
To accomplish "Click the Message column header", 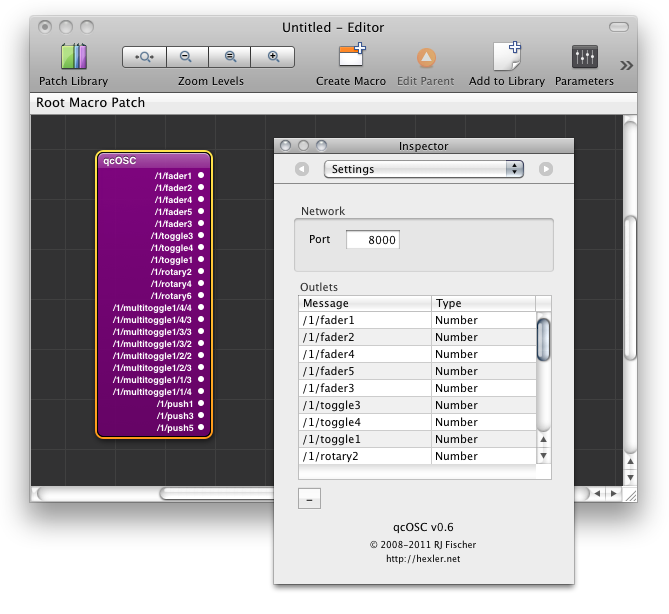I will tap(365, 303).
